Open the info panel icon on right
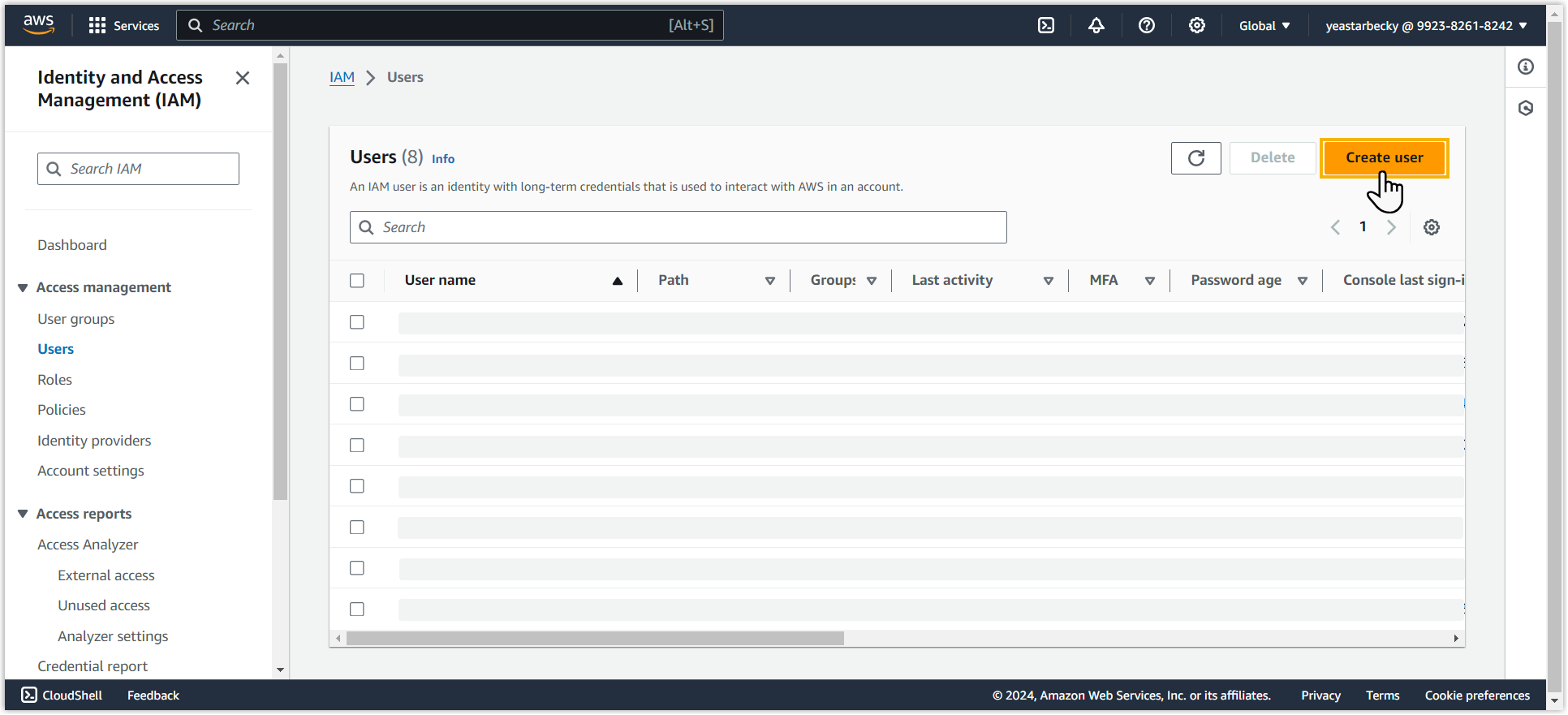This screenshot has width=1568, height=715. tap(1526, 67)
